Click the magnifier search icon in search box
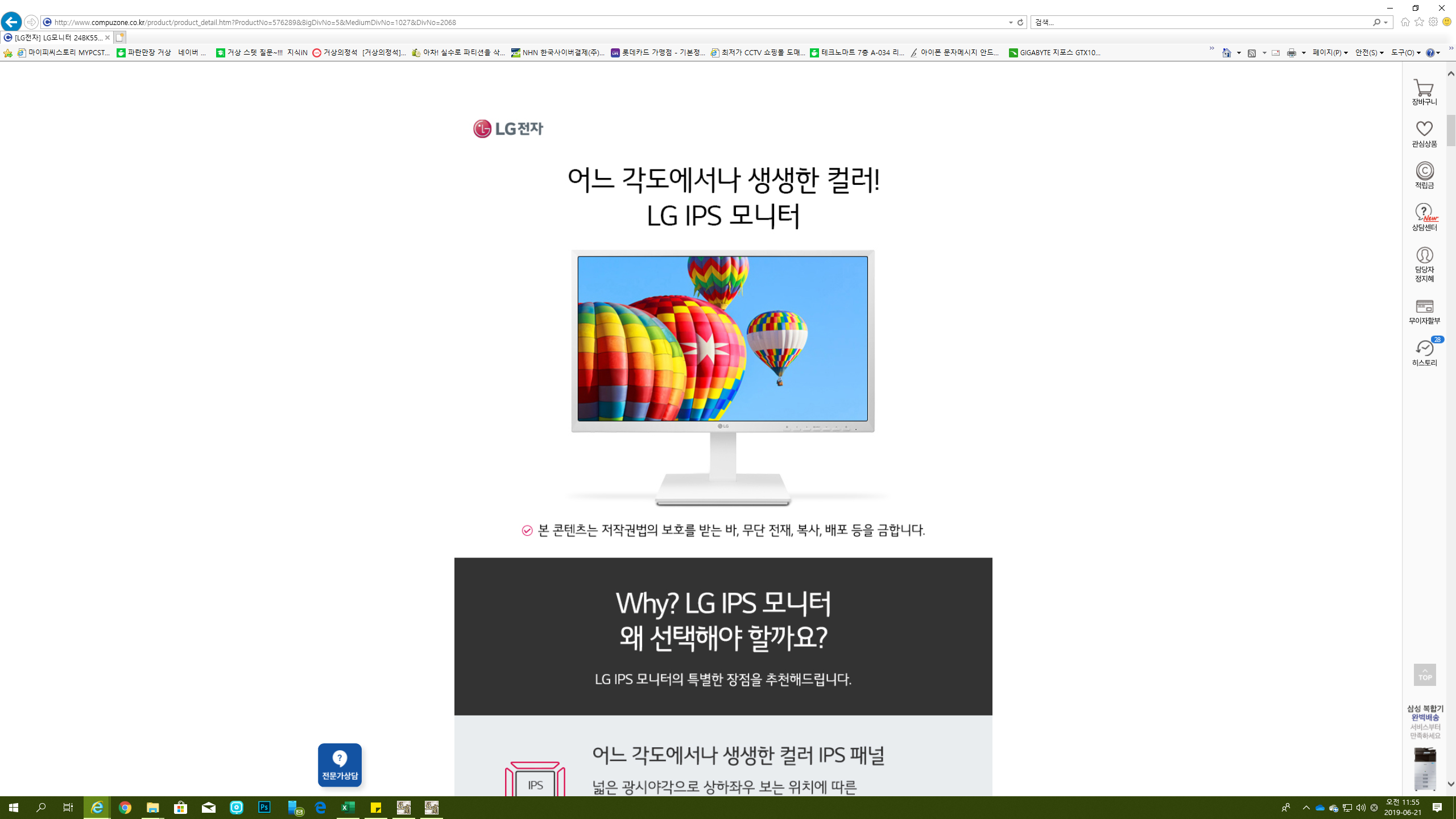This screenshot has width=1456, height=819. 1376,22
